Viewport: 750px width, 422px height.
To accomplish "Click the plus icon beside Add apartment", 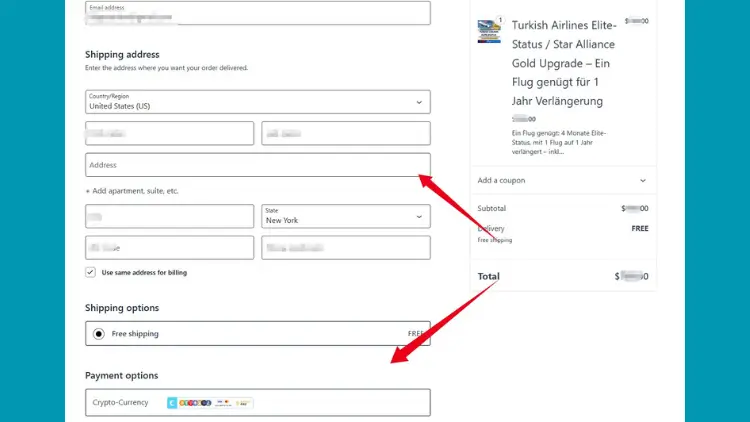I will coord(88,191).
